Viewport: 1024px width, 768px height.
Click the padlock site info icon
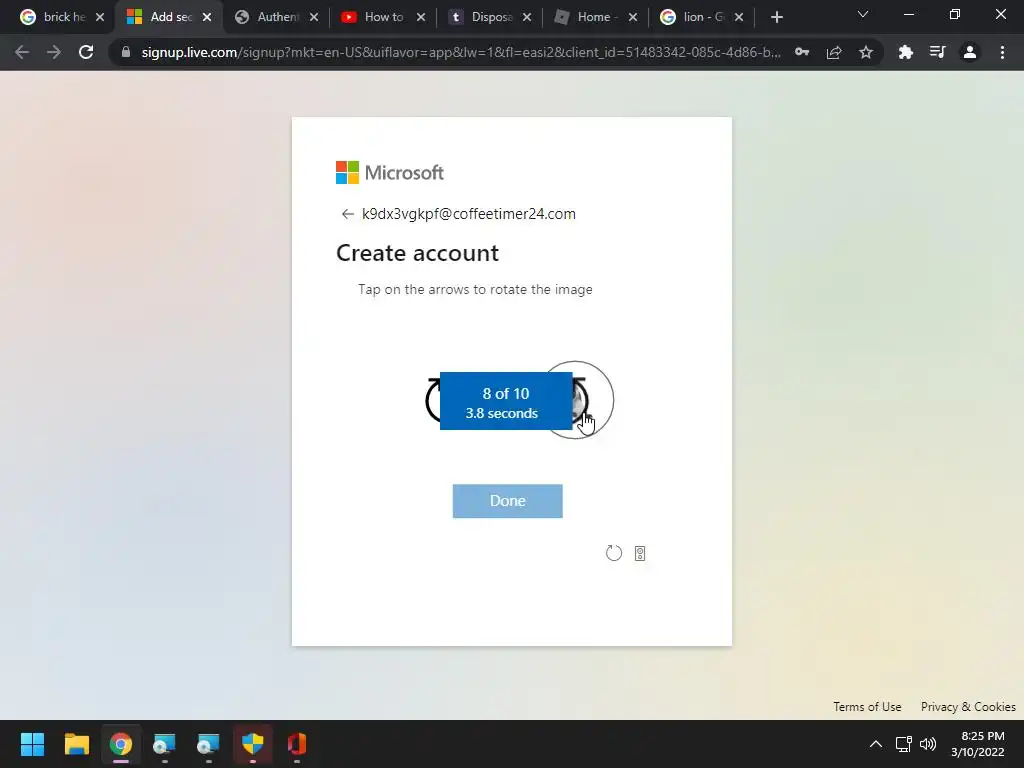tap(126, 52)
